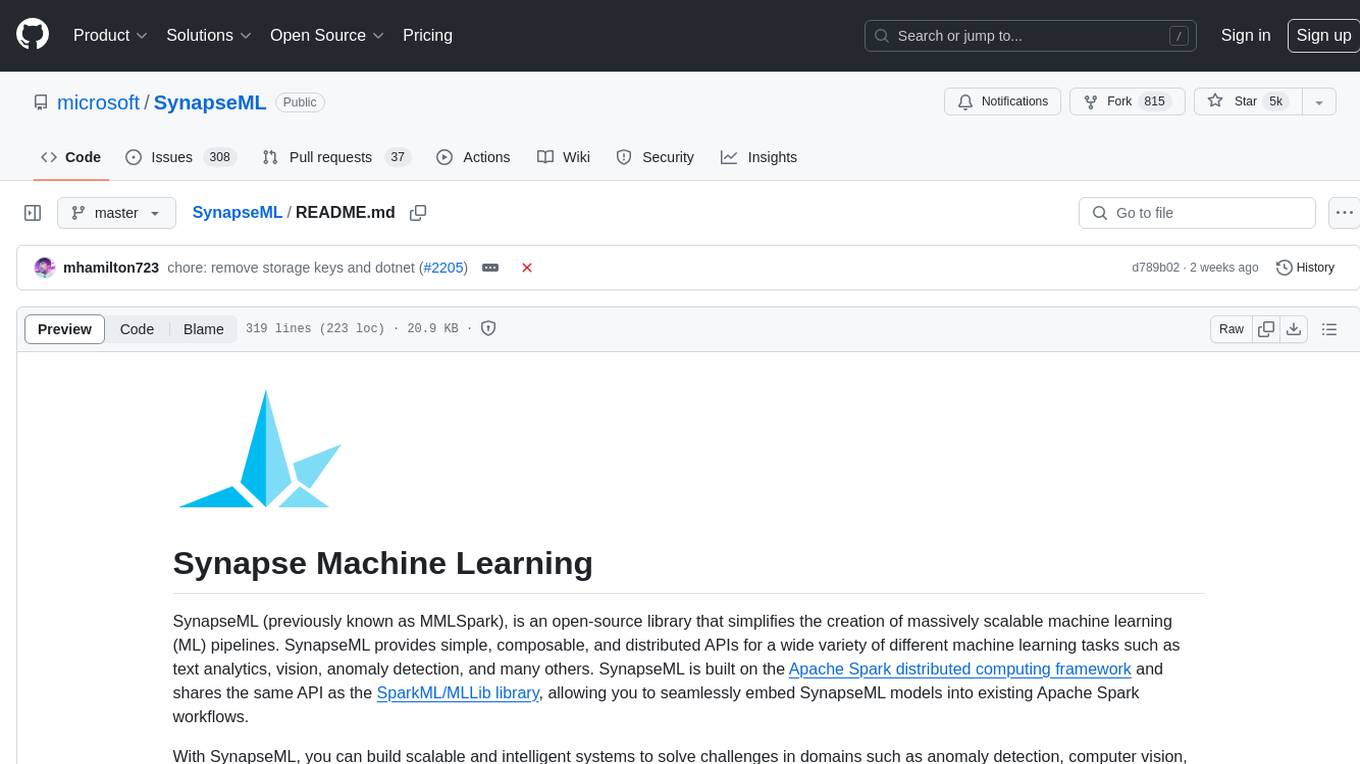Screen dimensions: 1360x764
Task: Open the file History
Action: click(1305, 268)
